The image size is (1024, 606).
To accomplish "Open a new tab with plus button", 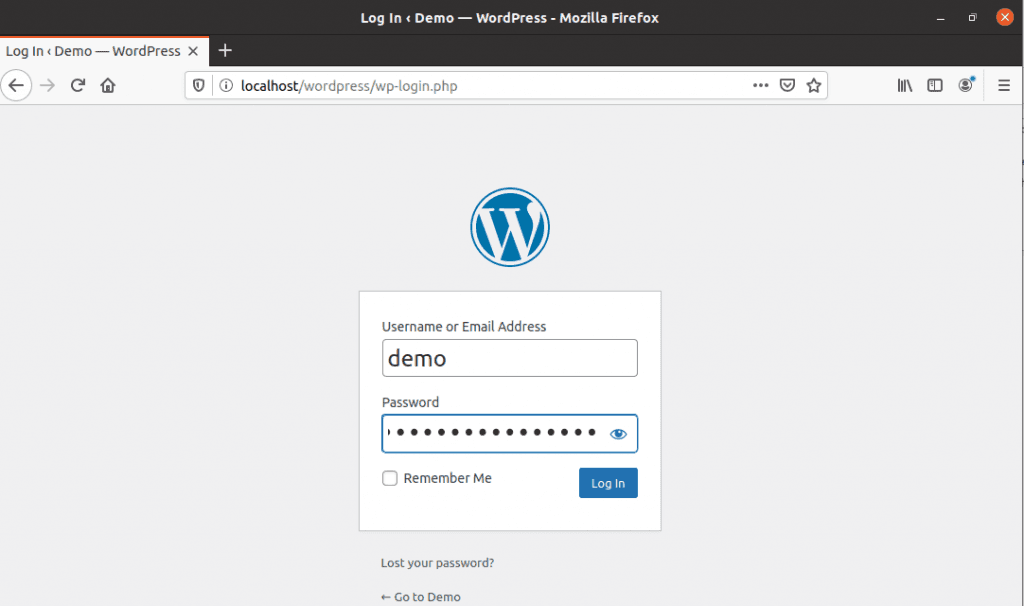I will coord(225,51).
